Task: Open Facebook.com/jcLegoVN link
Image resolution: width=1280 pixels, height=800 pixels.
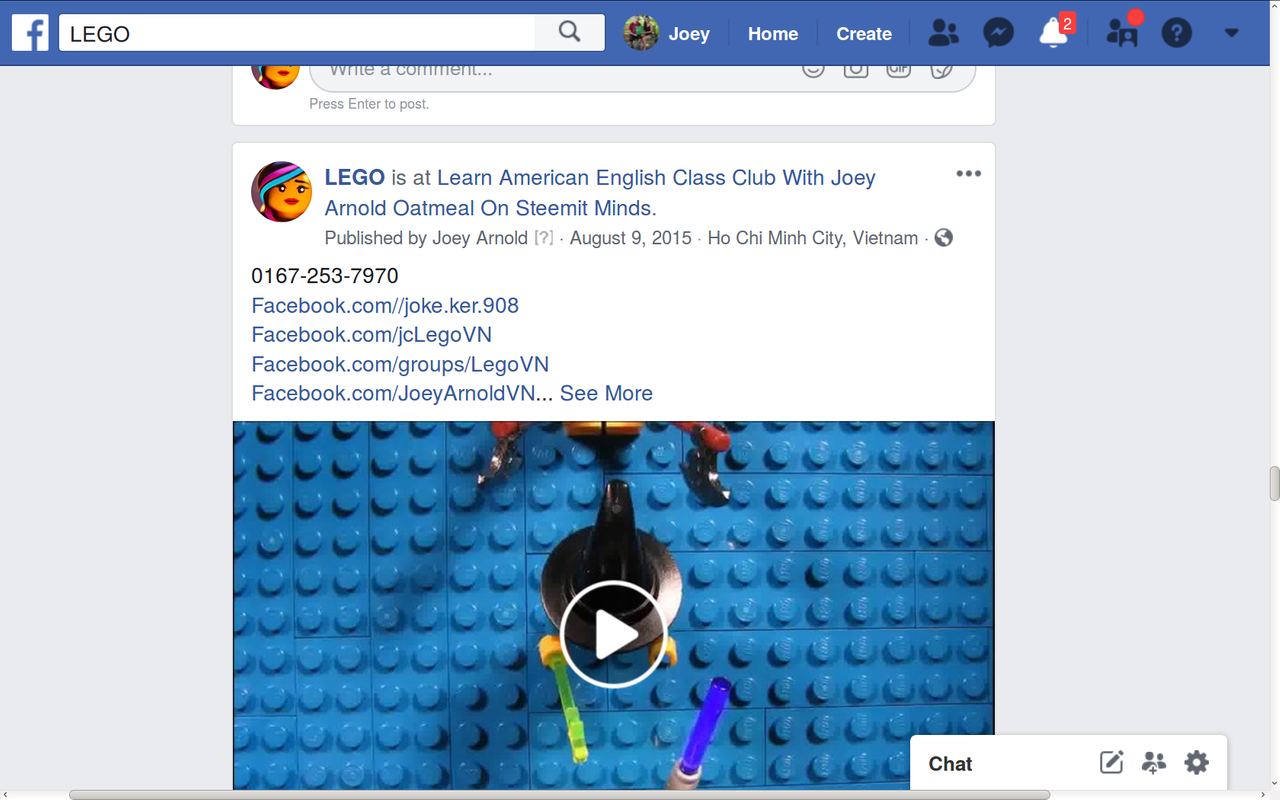Action: pos(372,334)
